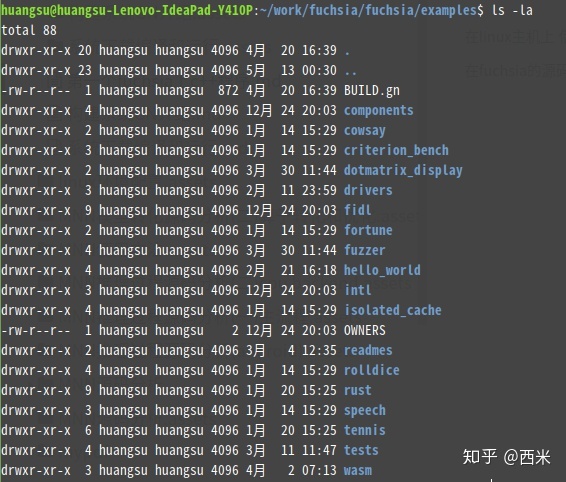Click the 11:47 timestamp of tests

click(x=319, y=450)
